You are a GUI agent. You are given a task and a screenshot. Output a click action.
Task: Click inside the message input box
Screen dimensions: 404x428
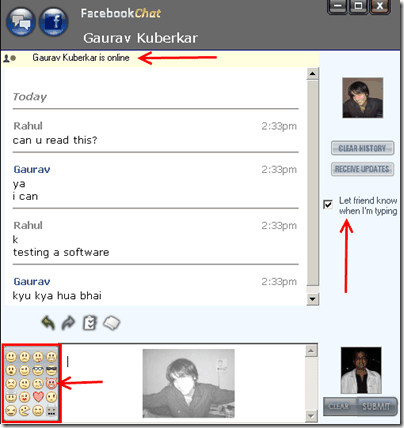click(183, 383)
